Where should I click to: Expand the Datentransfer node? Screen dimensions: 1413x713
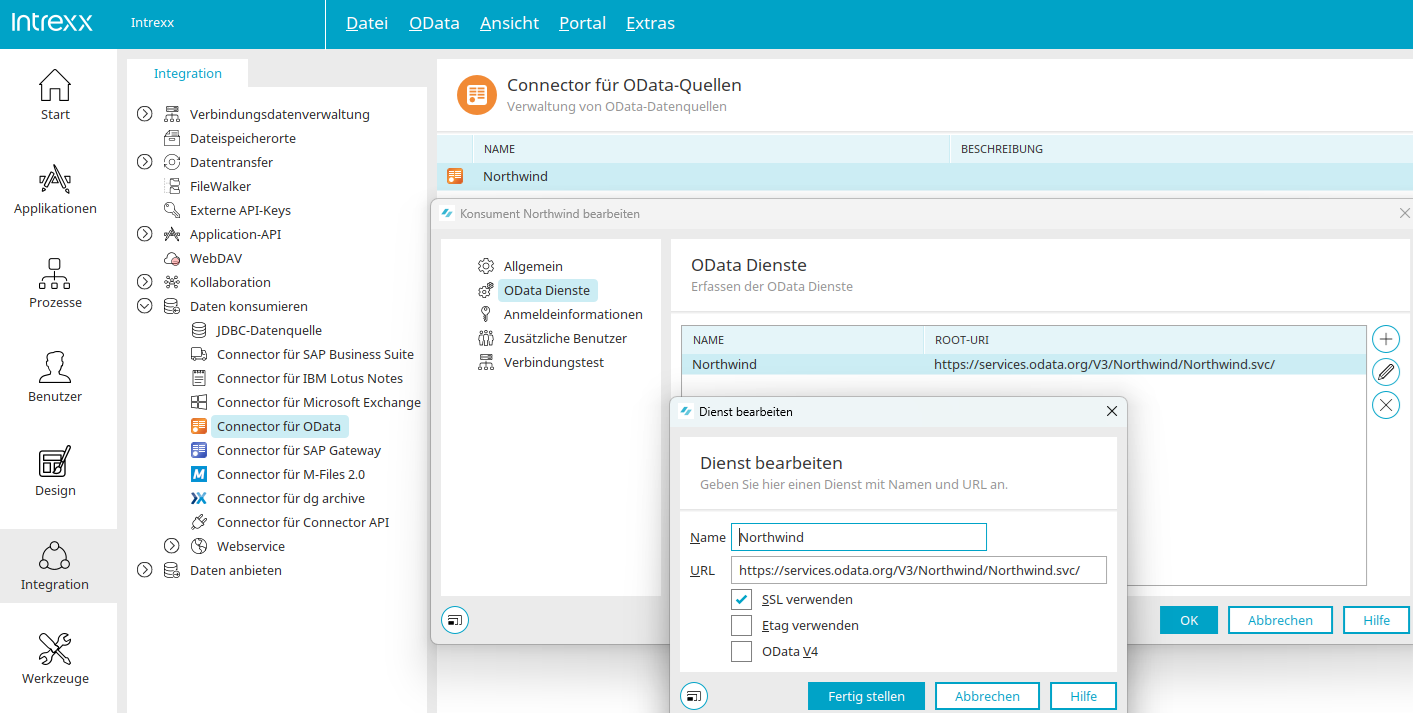pos(145,162)
